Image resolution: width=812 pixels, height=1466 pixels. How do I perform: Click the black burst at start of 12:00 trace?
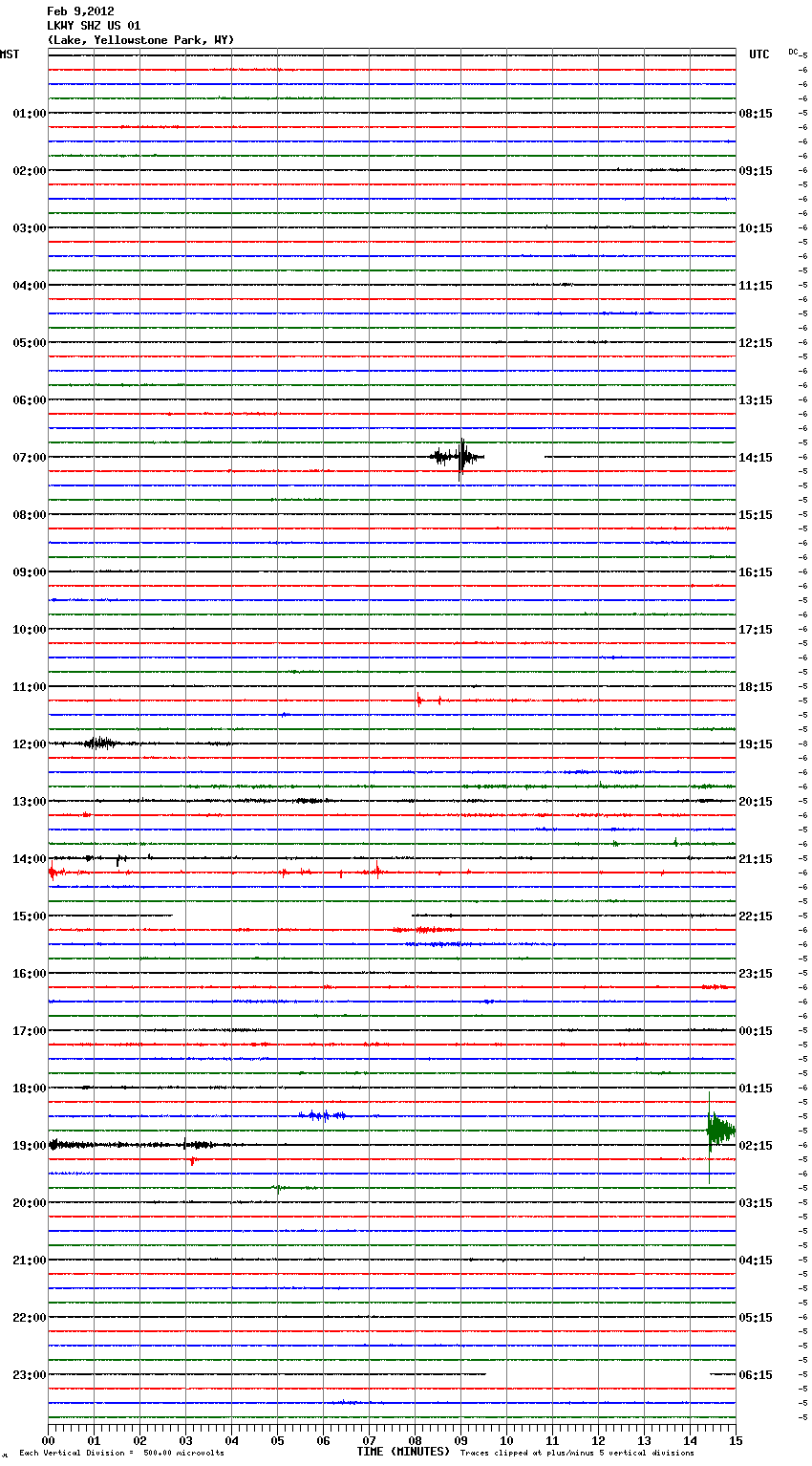click(x=97, y=743)
